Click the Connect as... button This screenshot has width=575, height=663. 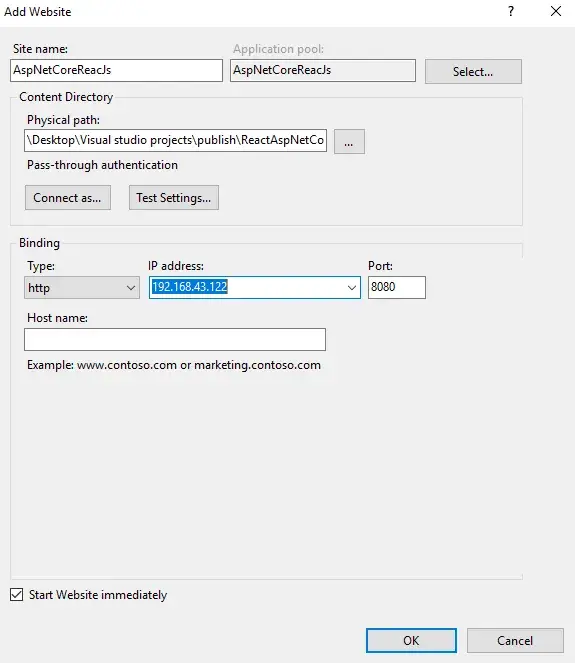click(x=68, y=197)
